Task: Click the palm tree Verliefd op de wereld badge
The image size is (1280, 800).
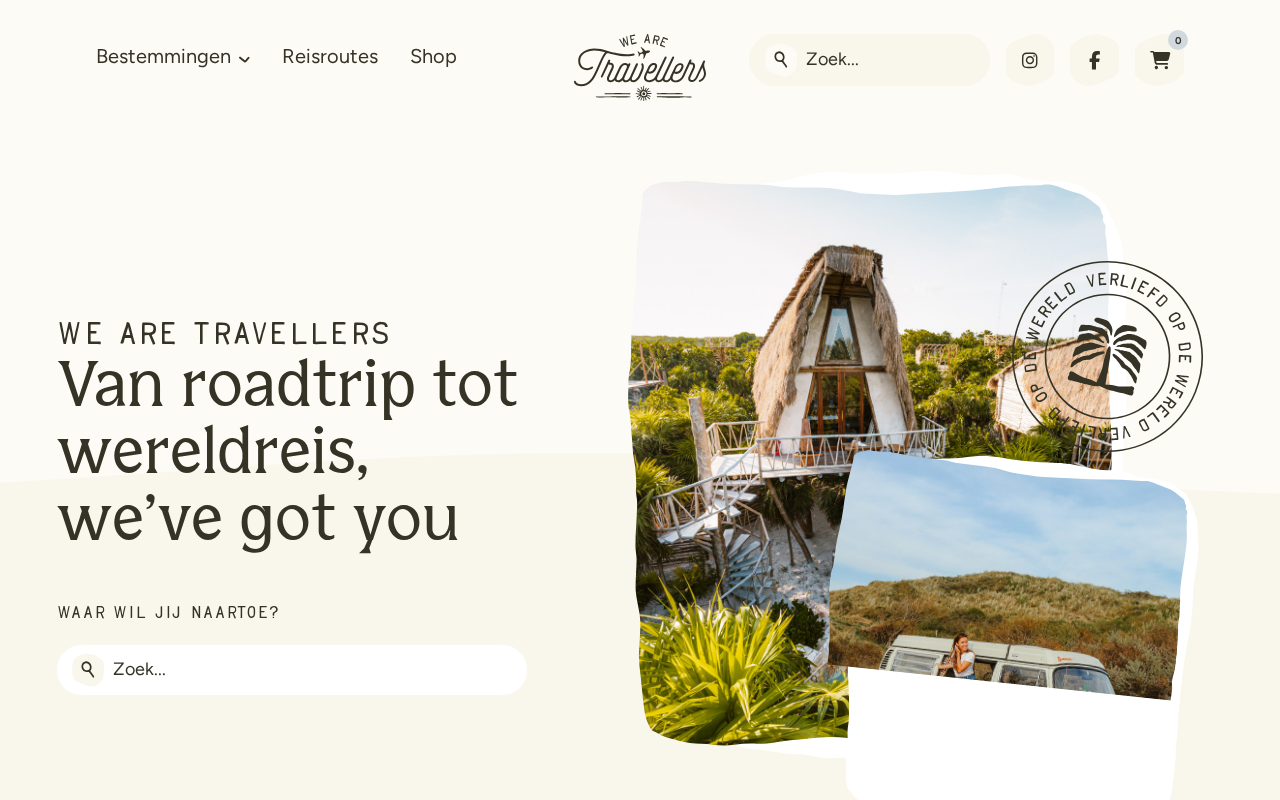Action: pyautogui.click(x=1108, y=356)
